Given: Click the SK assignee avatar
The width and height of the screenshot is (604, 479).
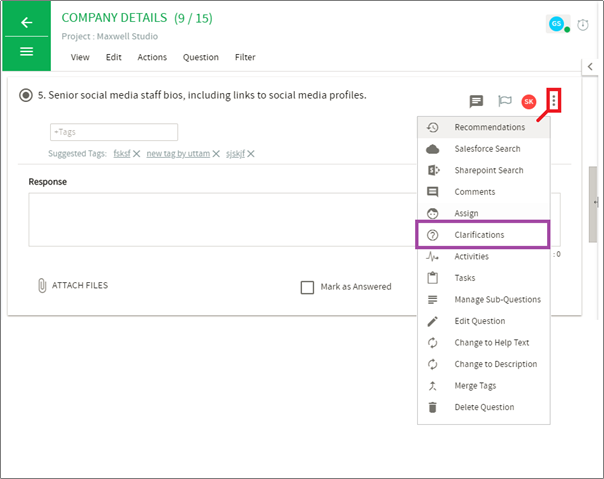Looking at the screenshot, I should point(528,102).
